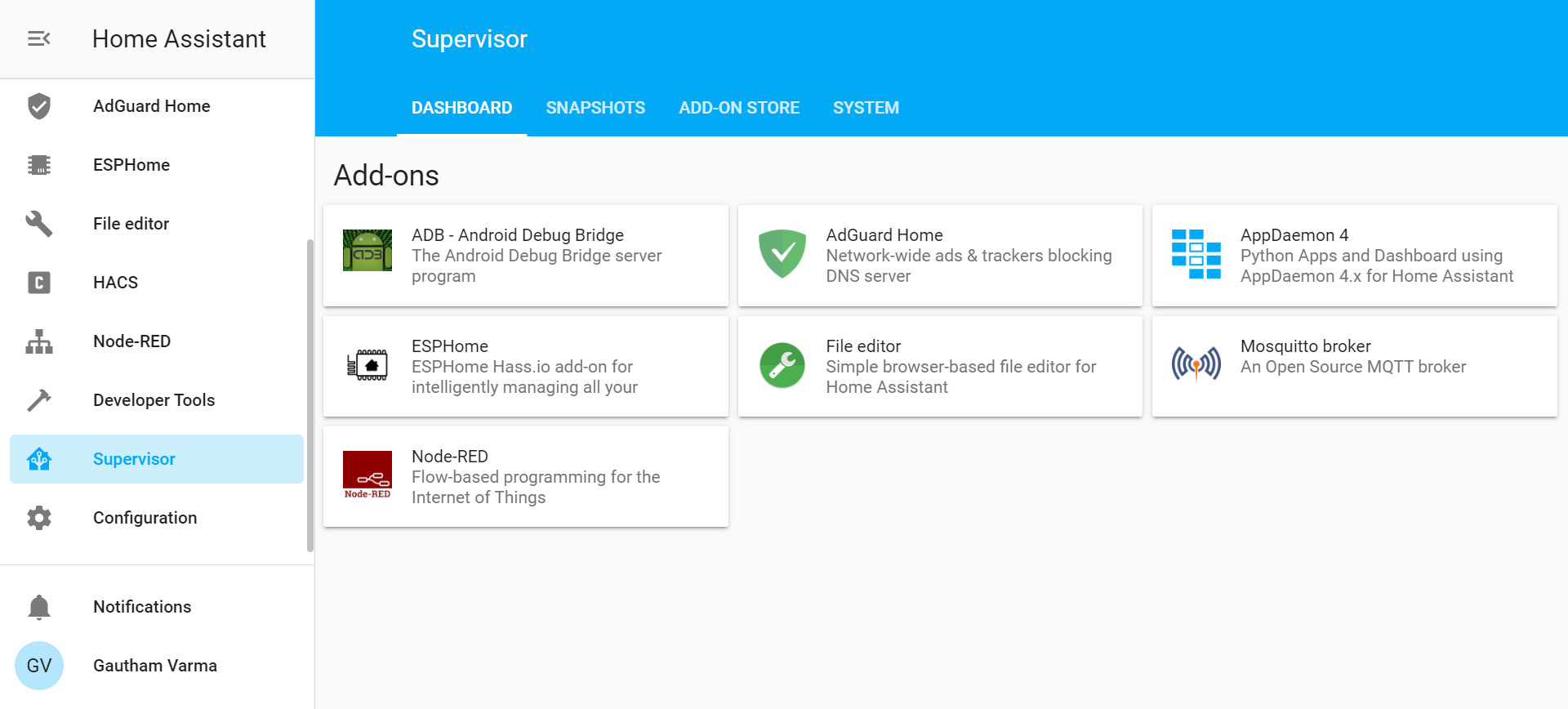Open the ESPHome add-on card title
The height and width of the screenshot is (709, 1568).
pos(450,346)
